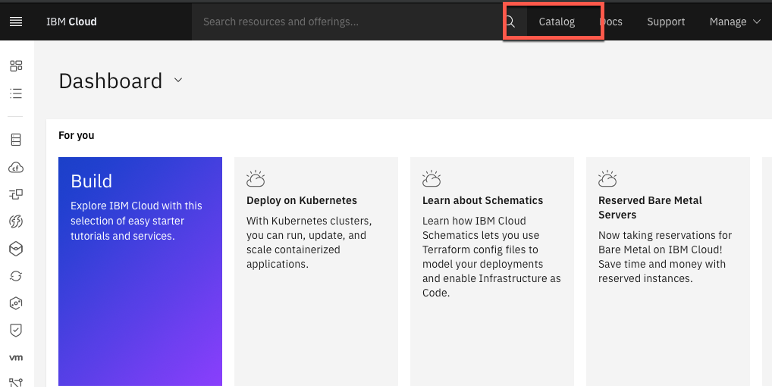
Task: Open the Kubernetes cube icon in sidebar
Action: pyautogui.click(x=16, y=249)
